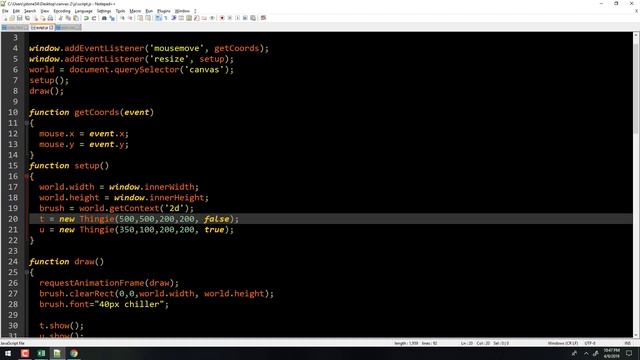Click the Zoom In toolbar icon
640x360 pixels.
(122, 18)
